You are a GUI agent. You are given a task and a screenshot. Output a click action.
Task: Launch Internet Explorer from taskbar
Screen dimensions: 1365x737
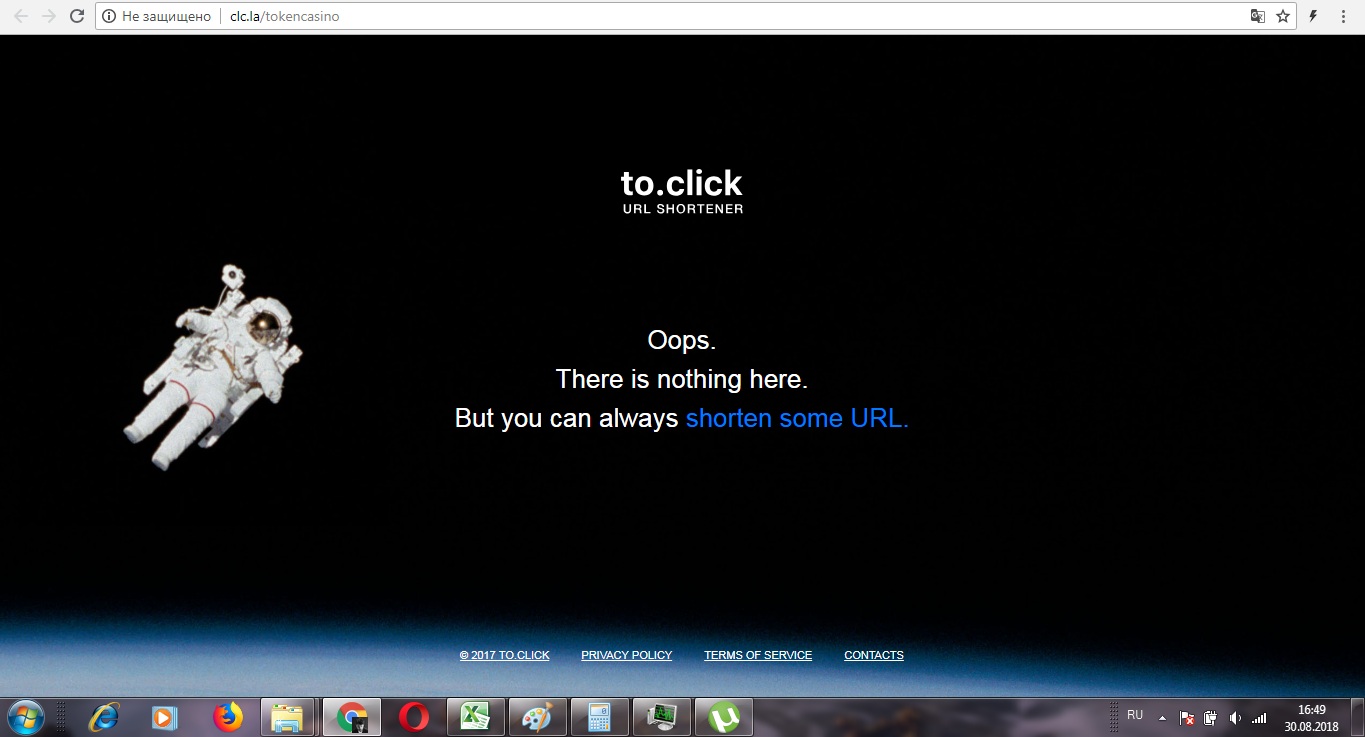[x=103, y=717]
